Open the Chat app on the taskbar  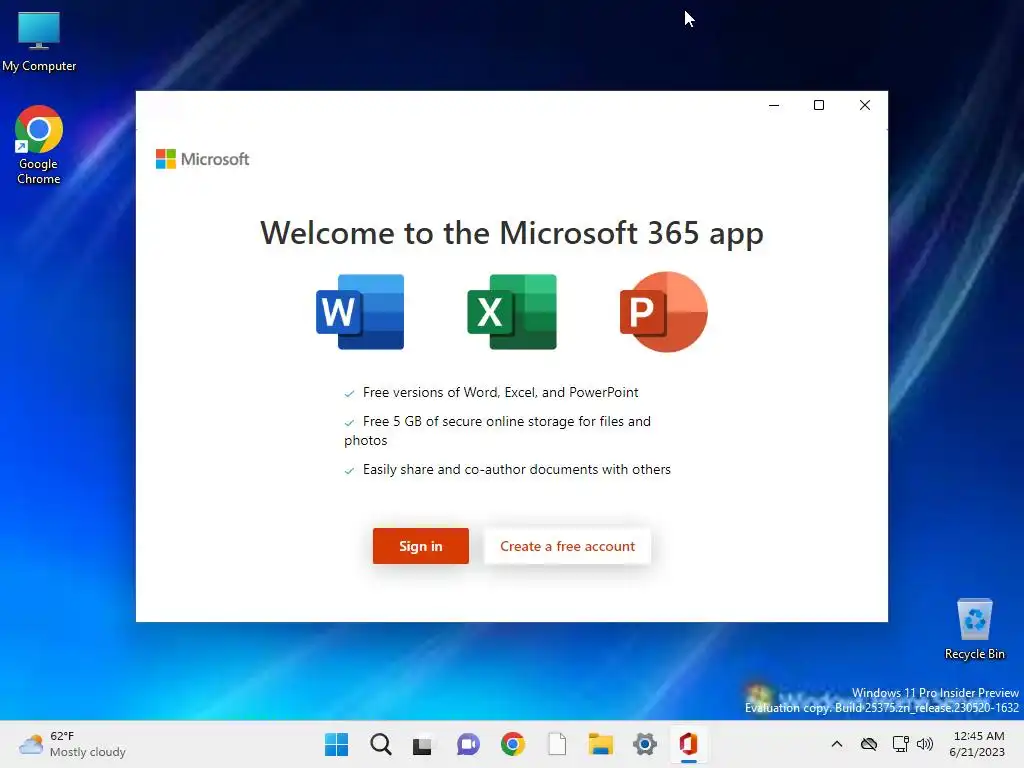click(x=468, y=744)
